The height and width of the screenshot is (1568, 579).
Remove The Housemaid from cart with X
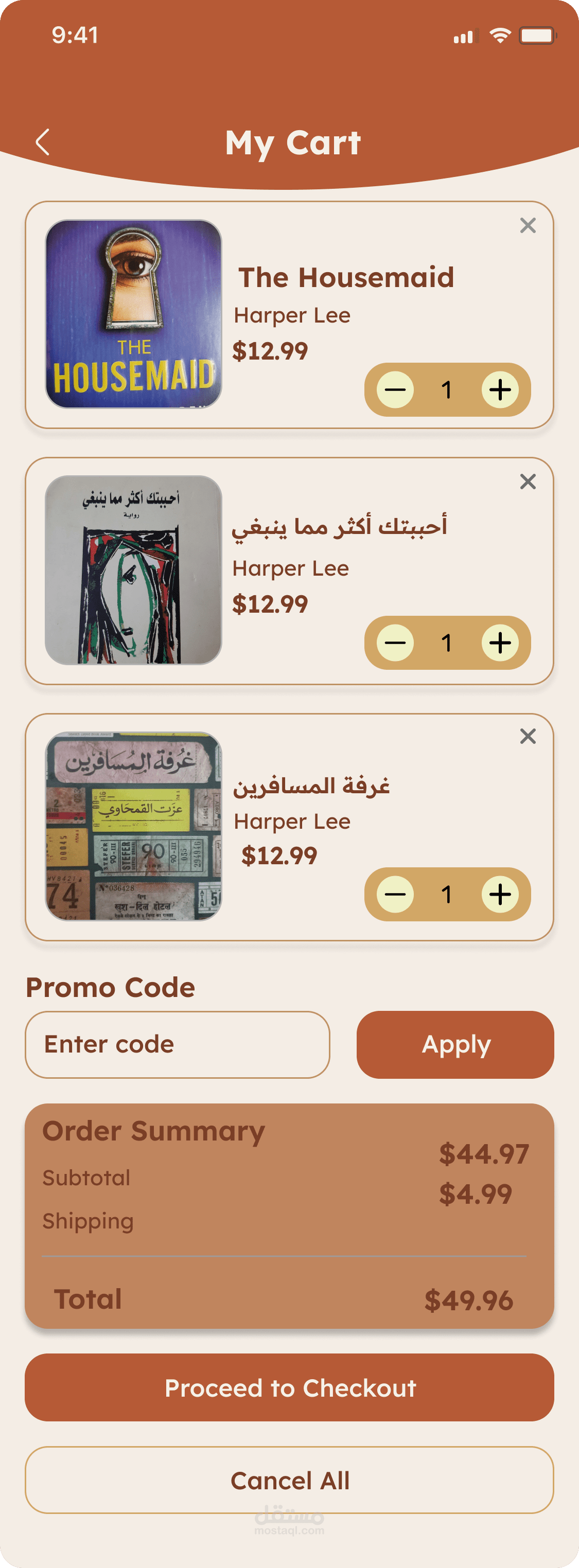528,226
